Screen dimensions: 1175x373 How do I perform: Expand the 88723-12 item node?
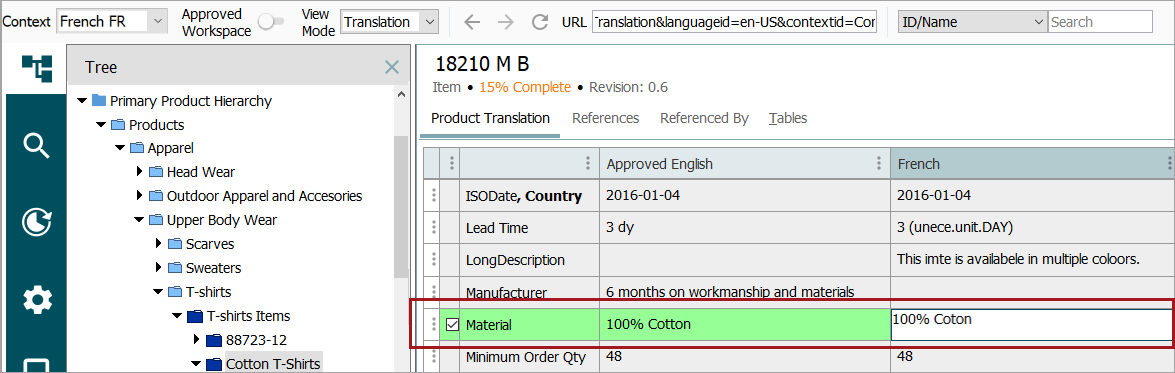[196, 340]
